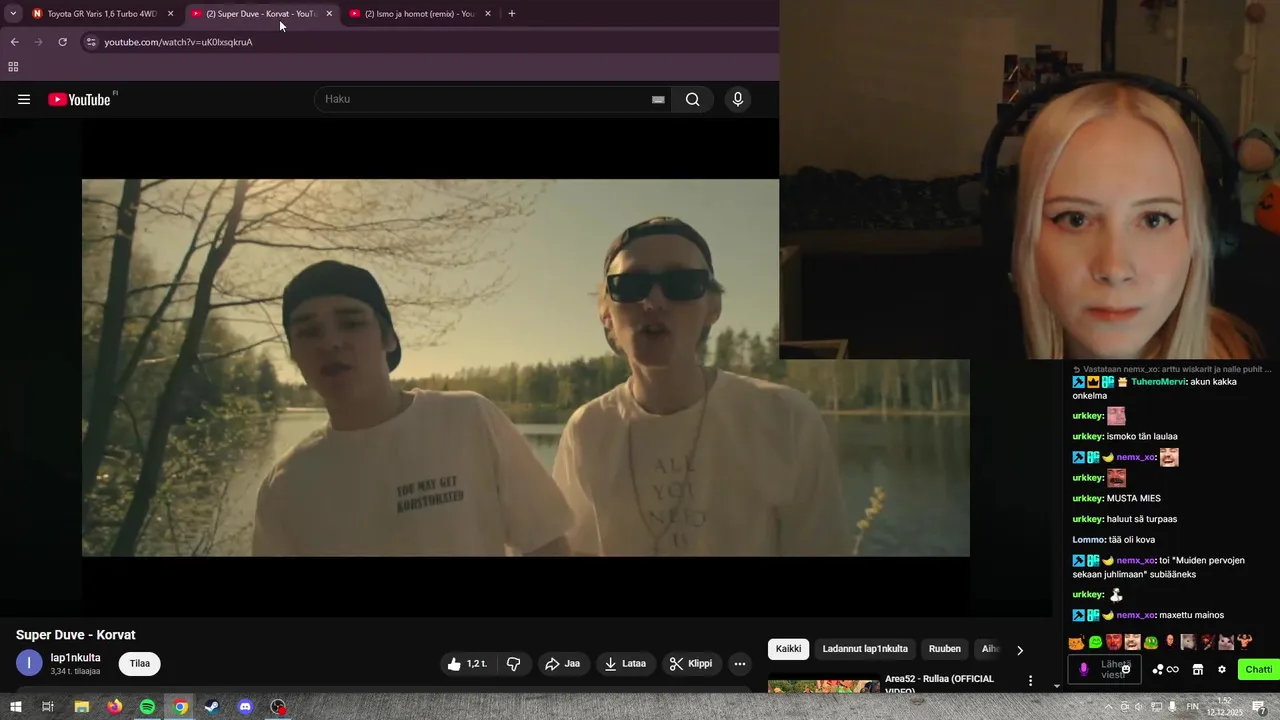Open the taskbar clock showing 1.52

pyautogui.click(x=1225, y=707)
